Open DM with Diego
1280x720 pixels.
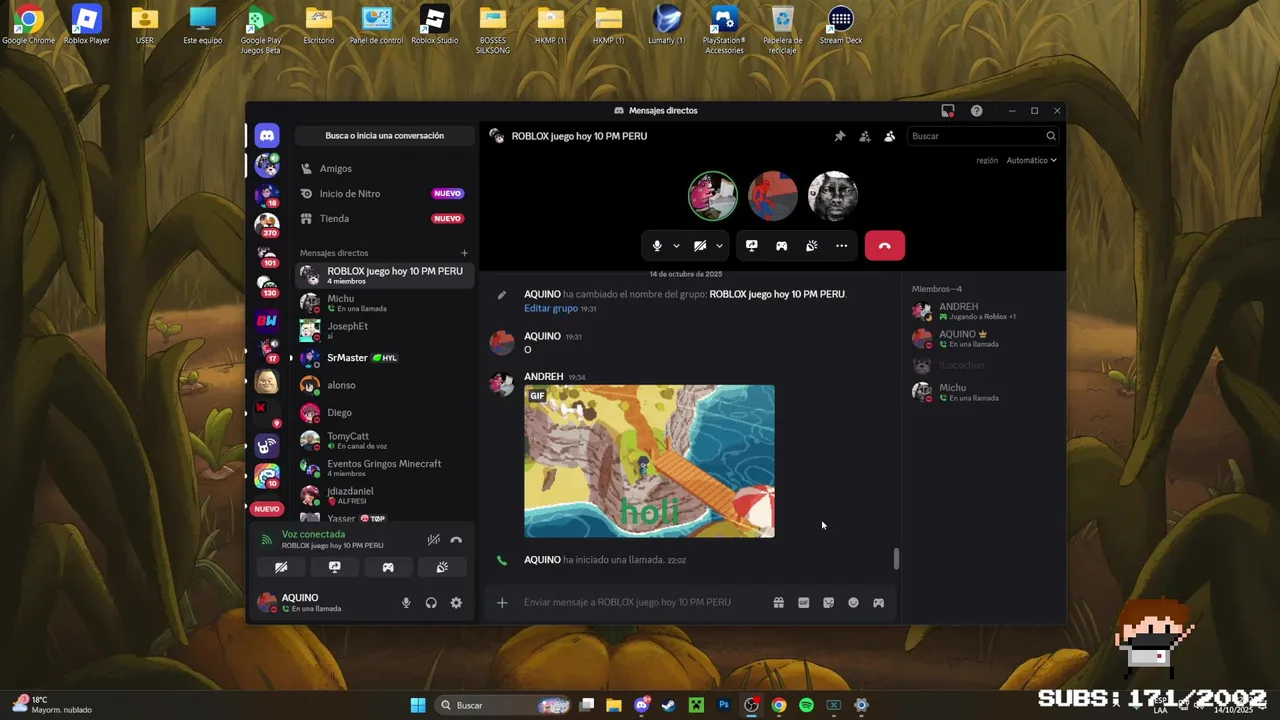point(385,413)
